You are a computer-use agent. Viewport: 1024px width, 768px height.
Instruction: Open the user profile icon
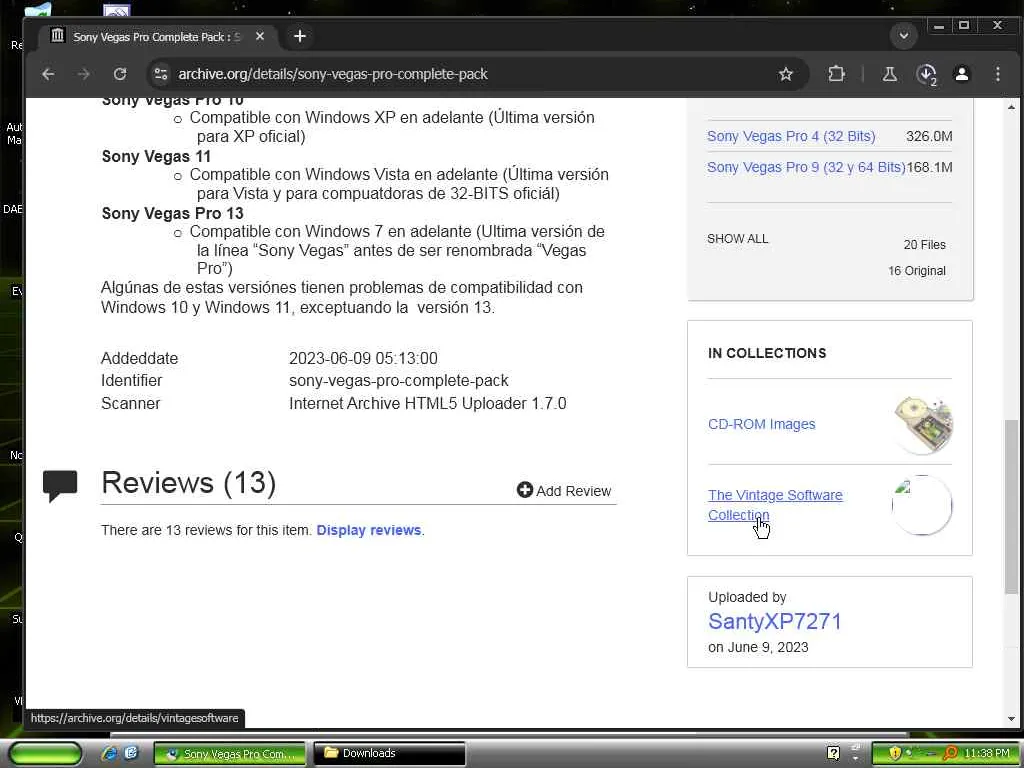[962, 74]
